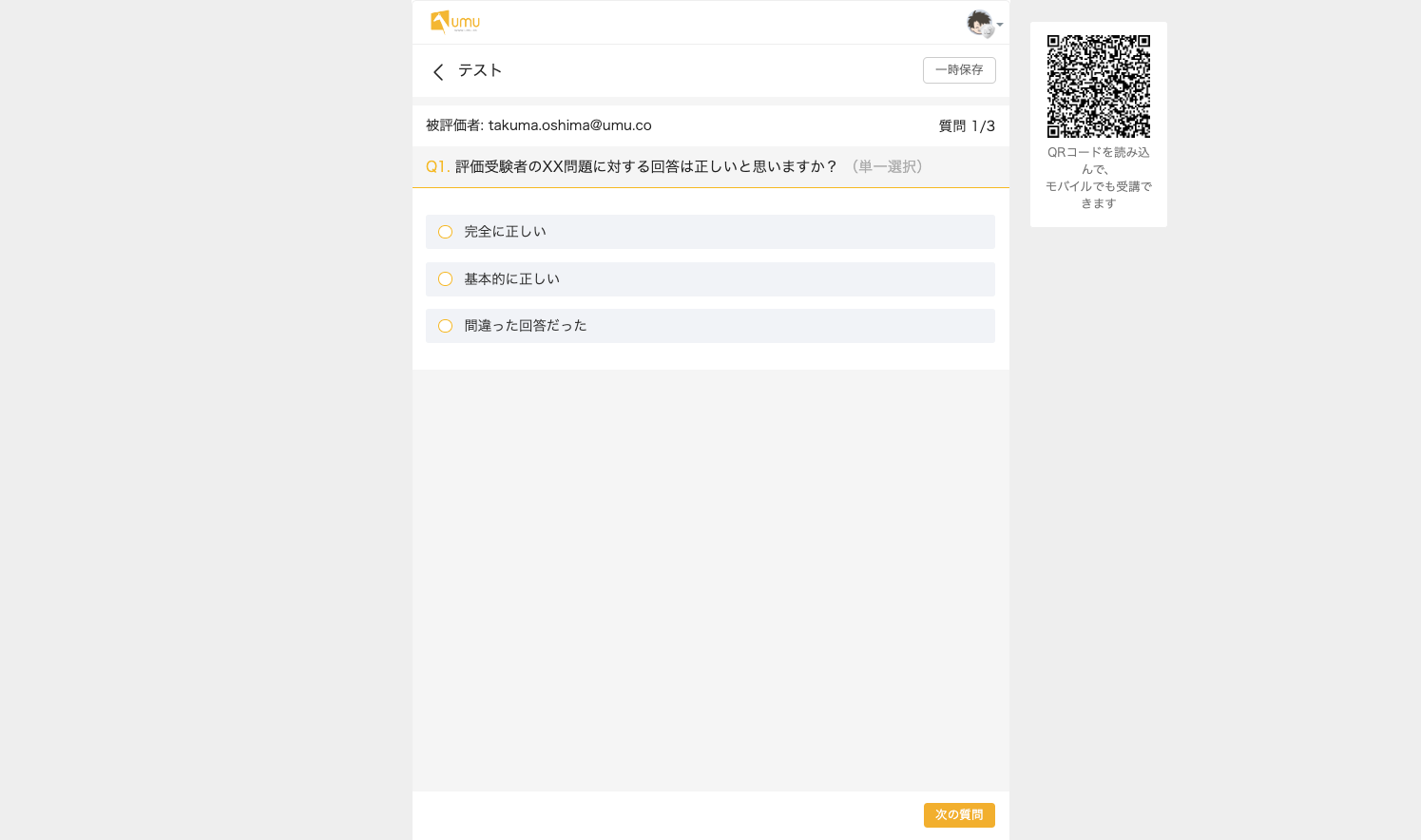
Task: Click the 一時保存 button
Action: tap(959, 70)
